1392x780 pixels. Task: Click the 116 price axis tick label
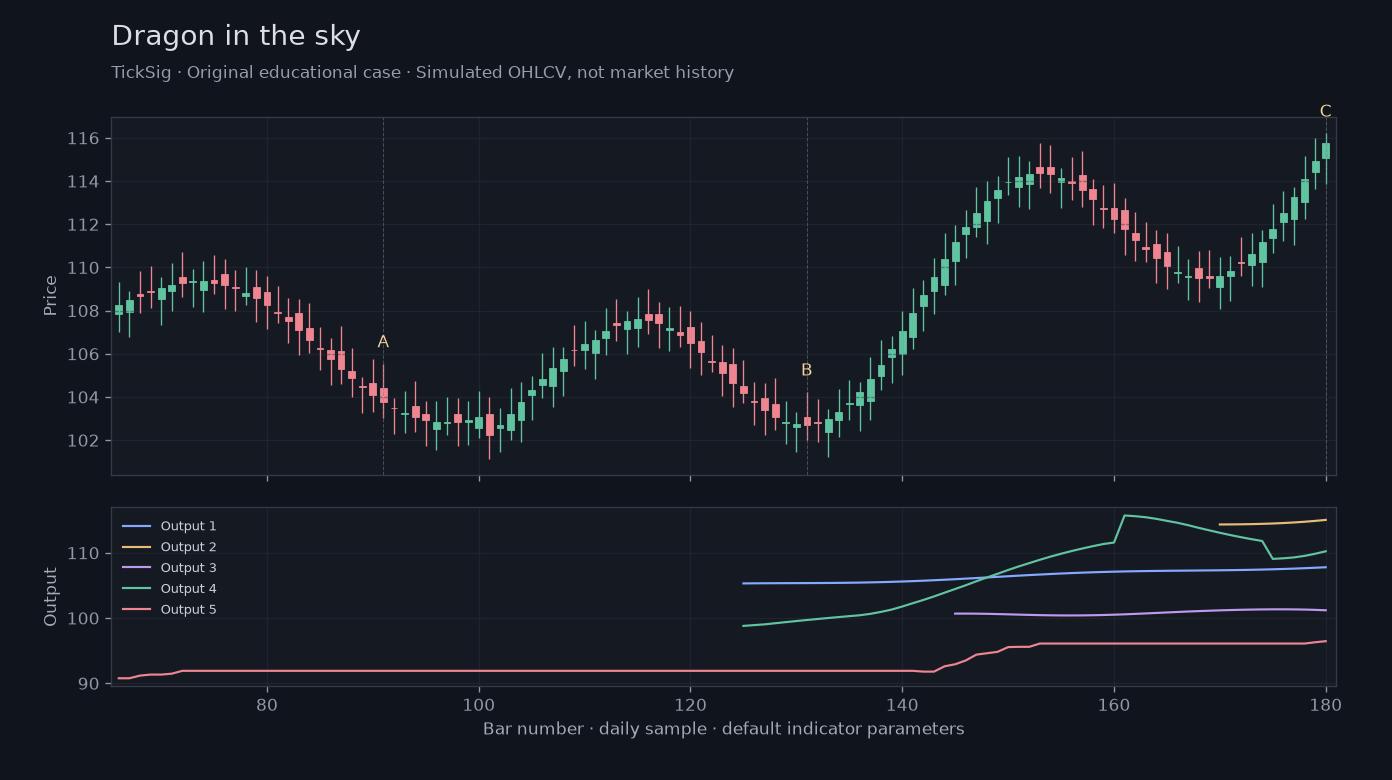[x=83, y=138]
